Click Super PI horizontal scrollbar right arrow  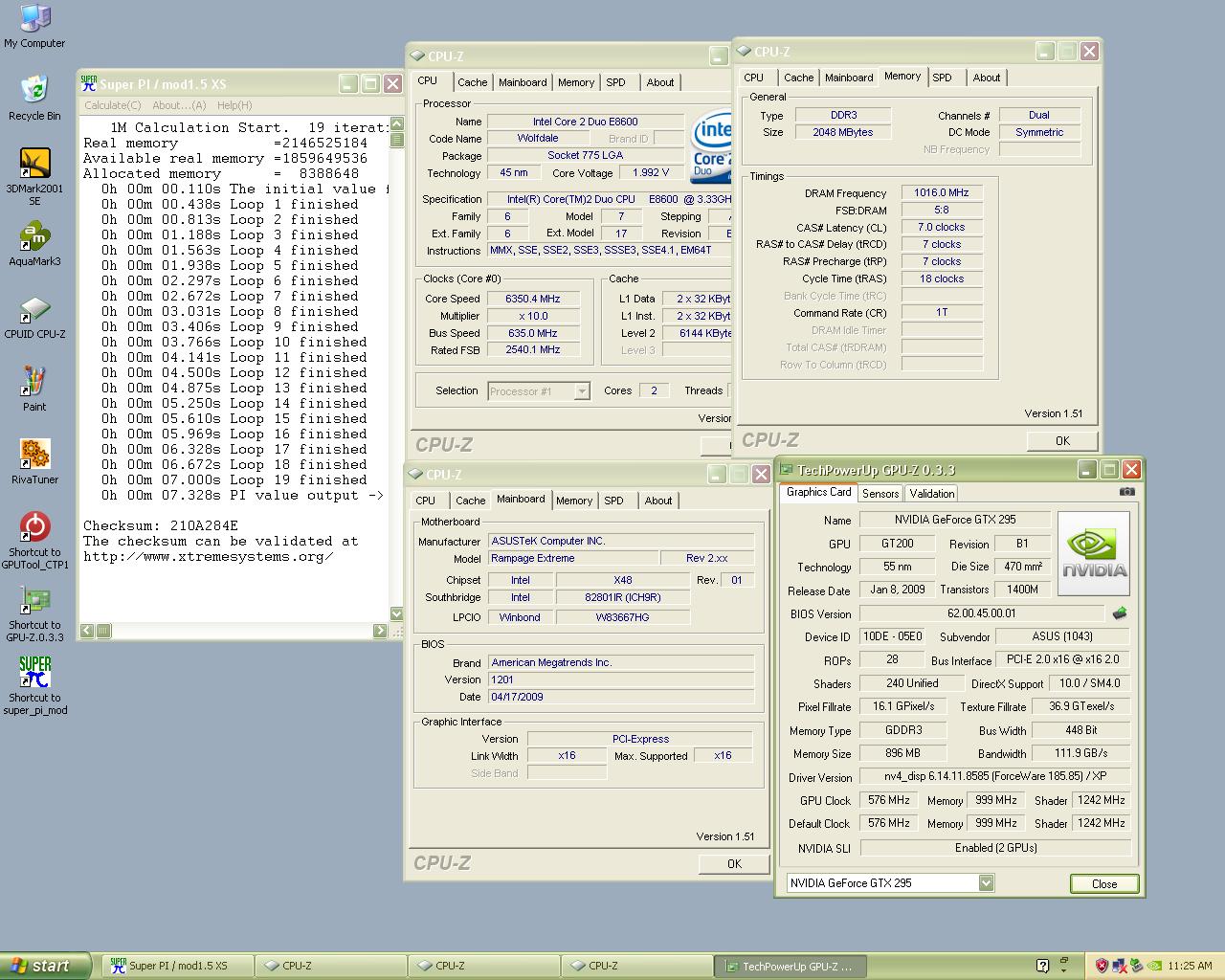[x=380, y=631]
